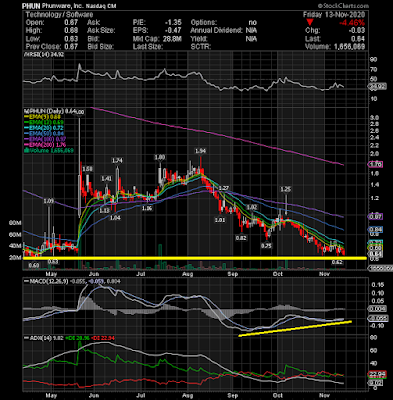Viewport: 393px width, 400px height.
Task: Click the 1.25 October spike label
Action: pos(286,189)
